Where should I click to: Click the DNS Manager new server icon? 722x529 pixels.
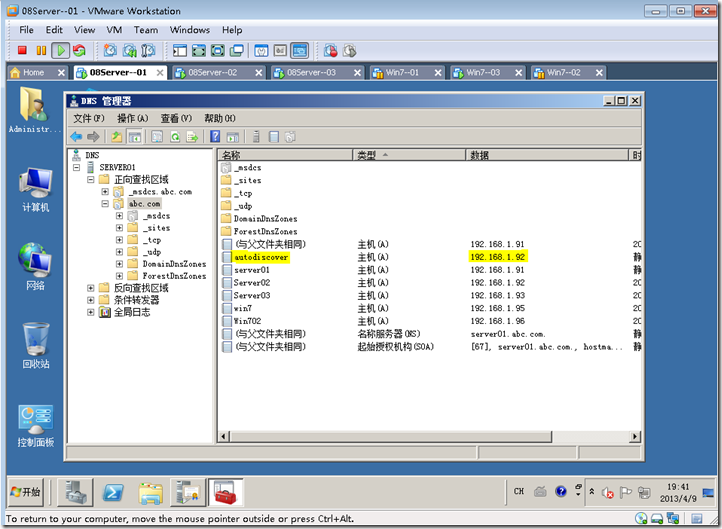(x=256, y=137)
